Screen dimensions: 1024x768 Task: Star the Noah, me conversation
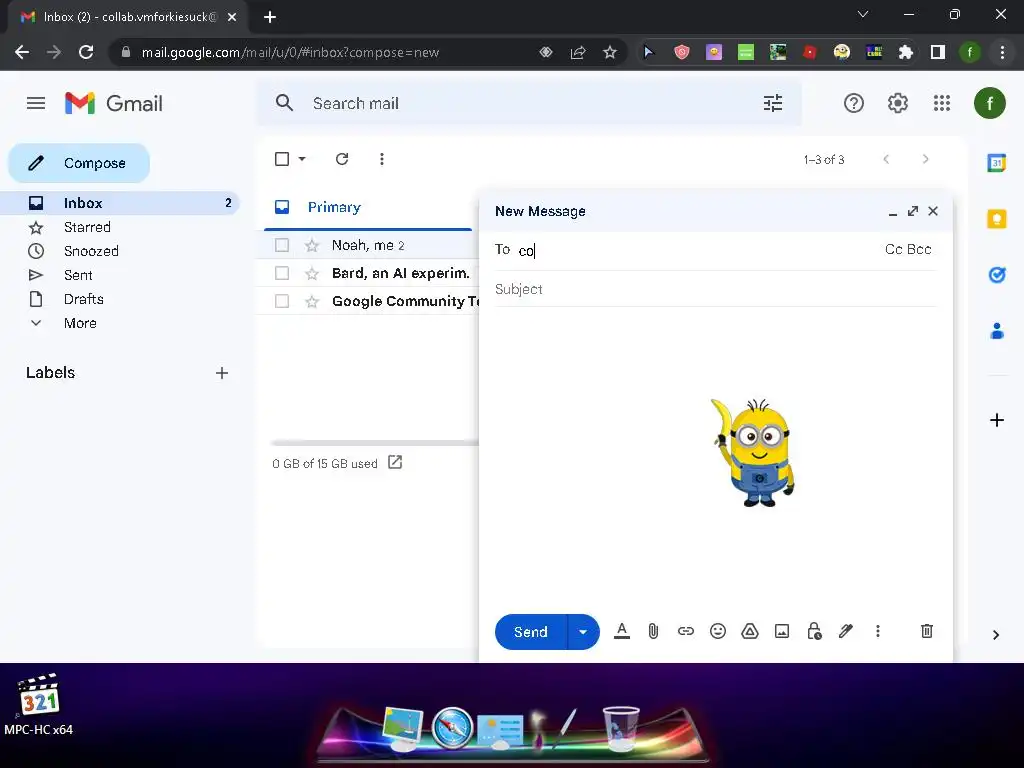coord(312,245)
